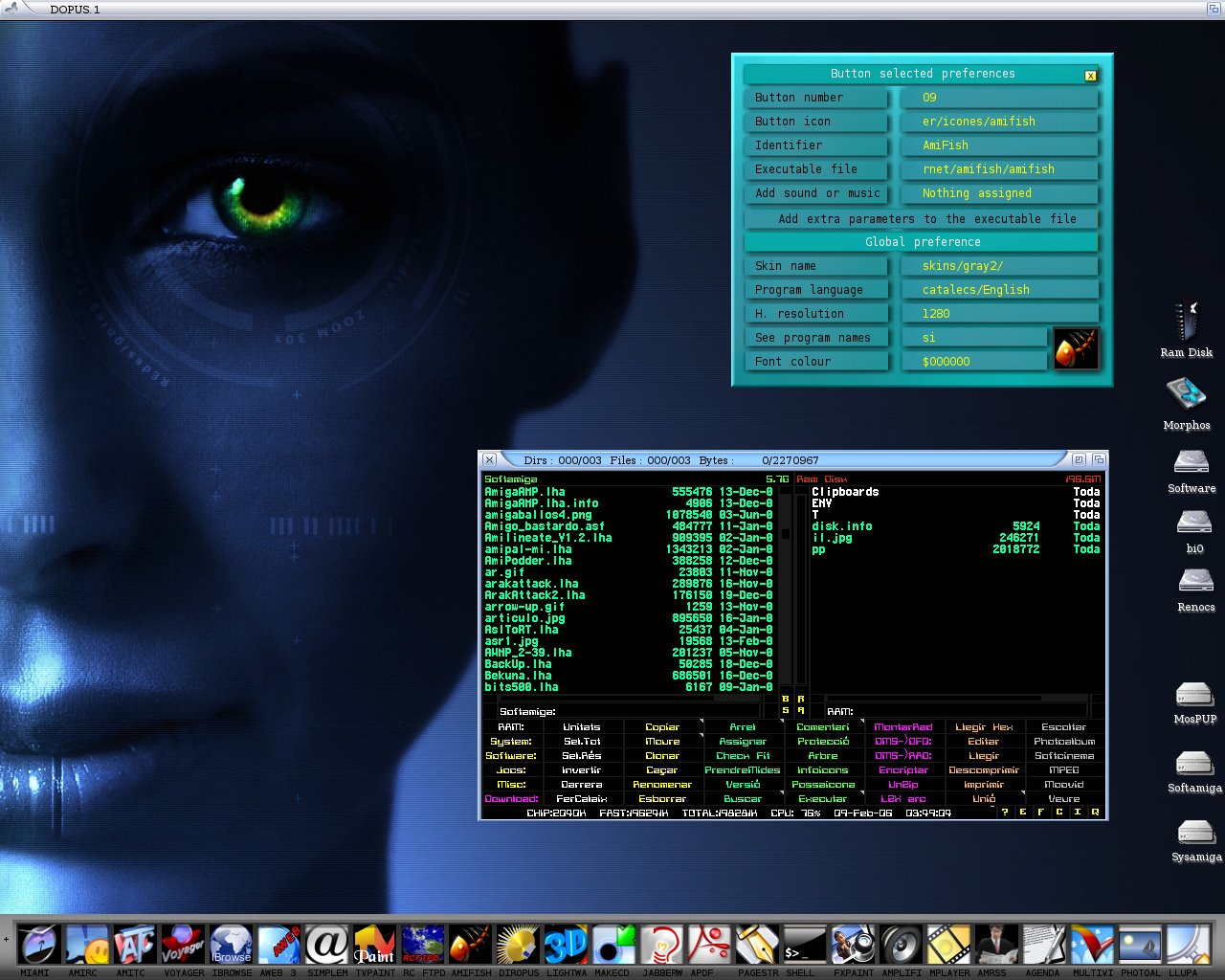This screenshot has height=980, width=1225.
Task: Open the Versió submenu
Action: [743, 784]
